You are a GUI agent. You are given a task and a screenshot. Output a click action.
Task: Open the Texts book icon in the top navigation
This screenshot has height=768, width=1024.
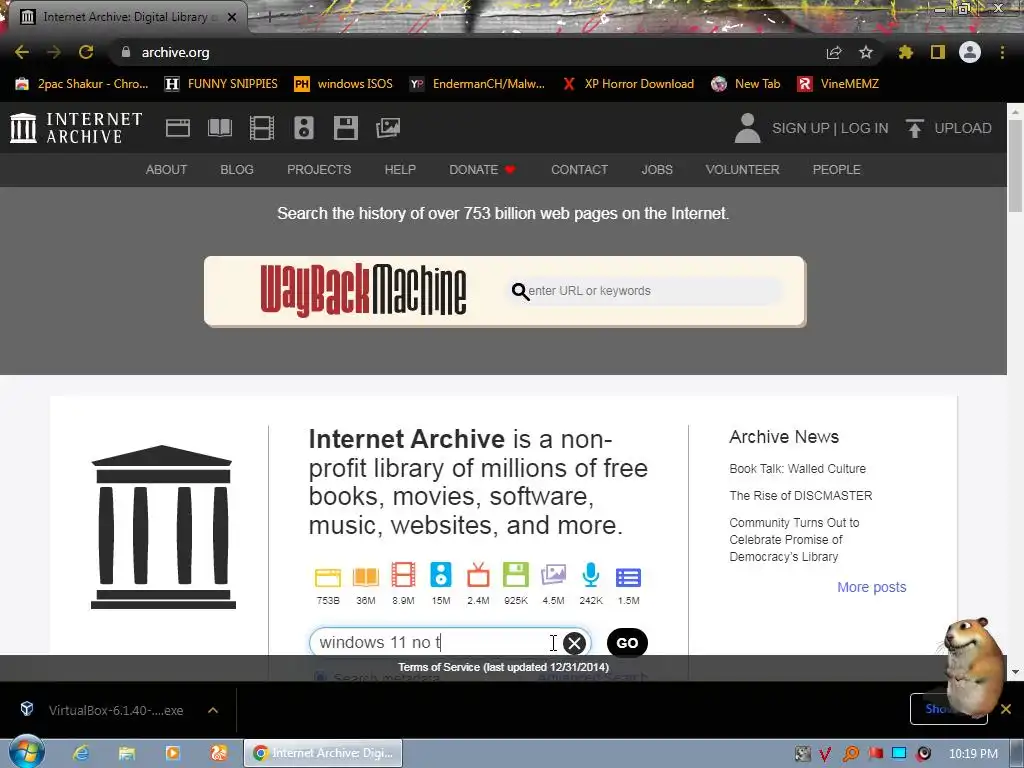[x=219, y=128]
